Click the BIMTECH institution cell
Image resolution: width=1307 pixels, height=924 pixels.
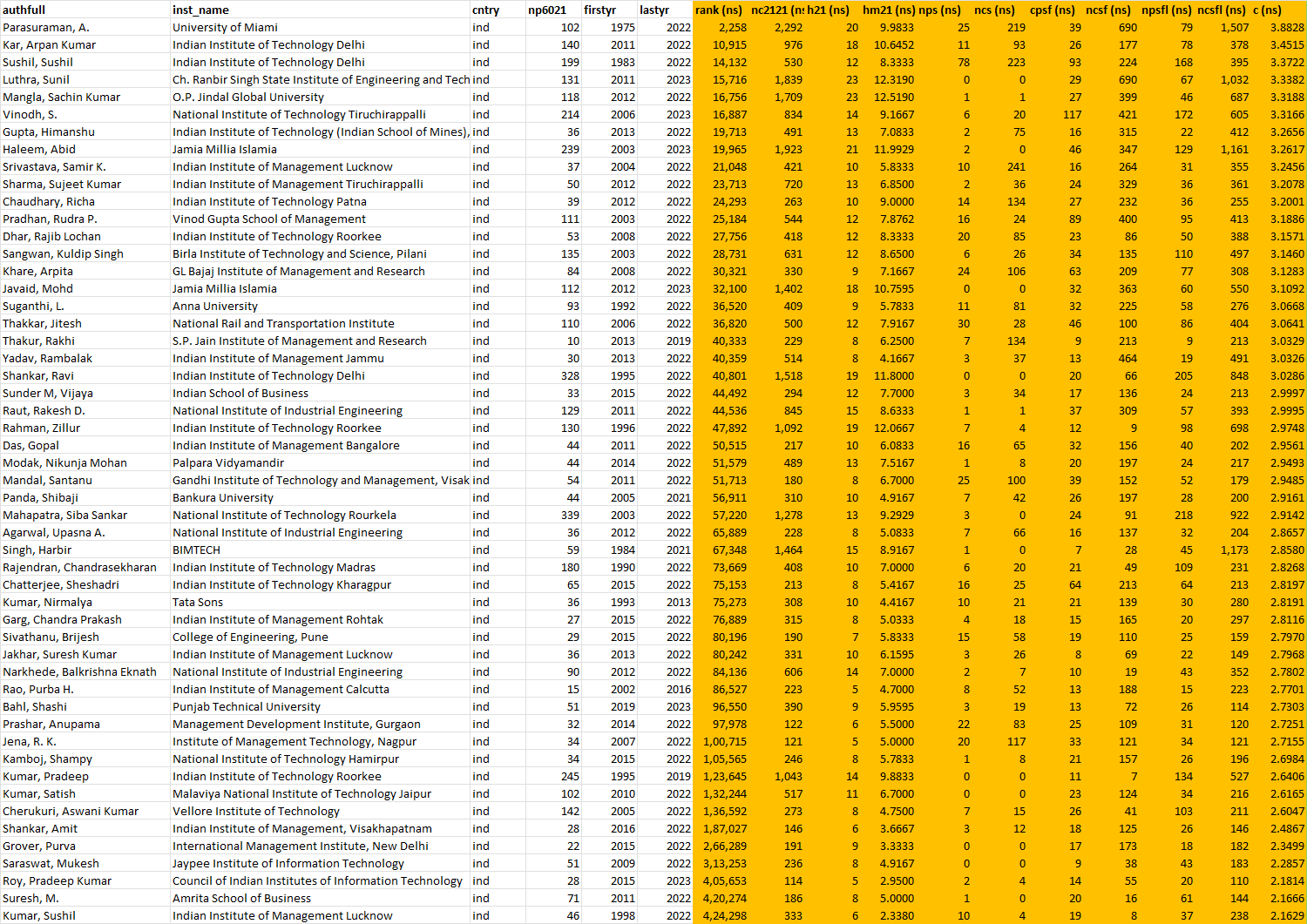tap(198, 550)
